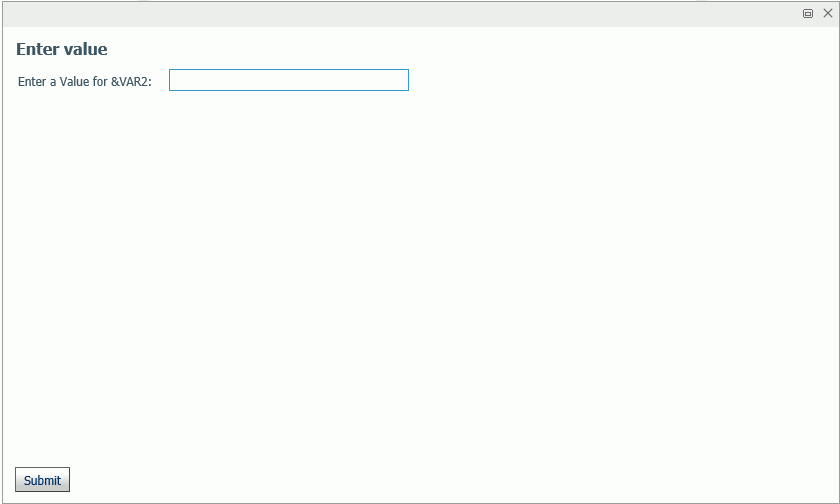Click the gray dialog title bar

pos(402,14)
